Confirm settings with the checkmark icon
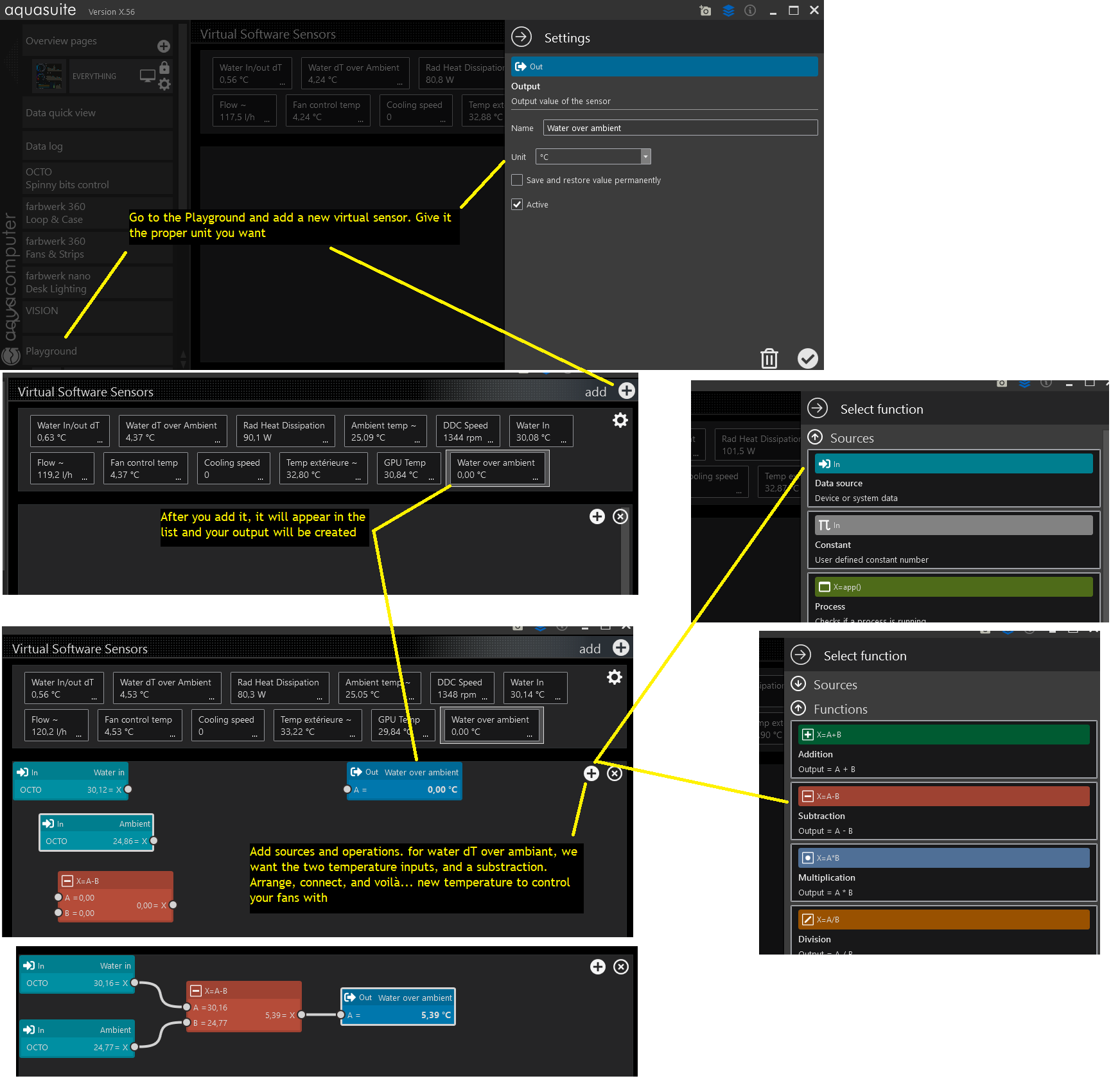Screen dimensions: 1120x1092 [x=808, y=358]
